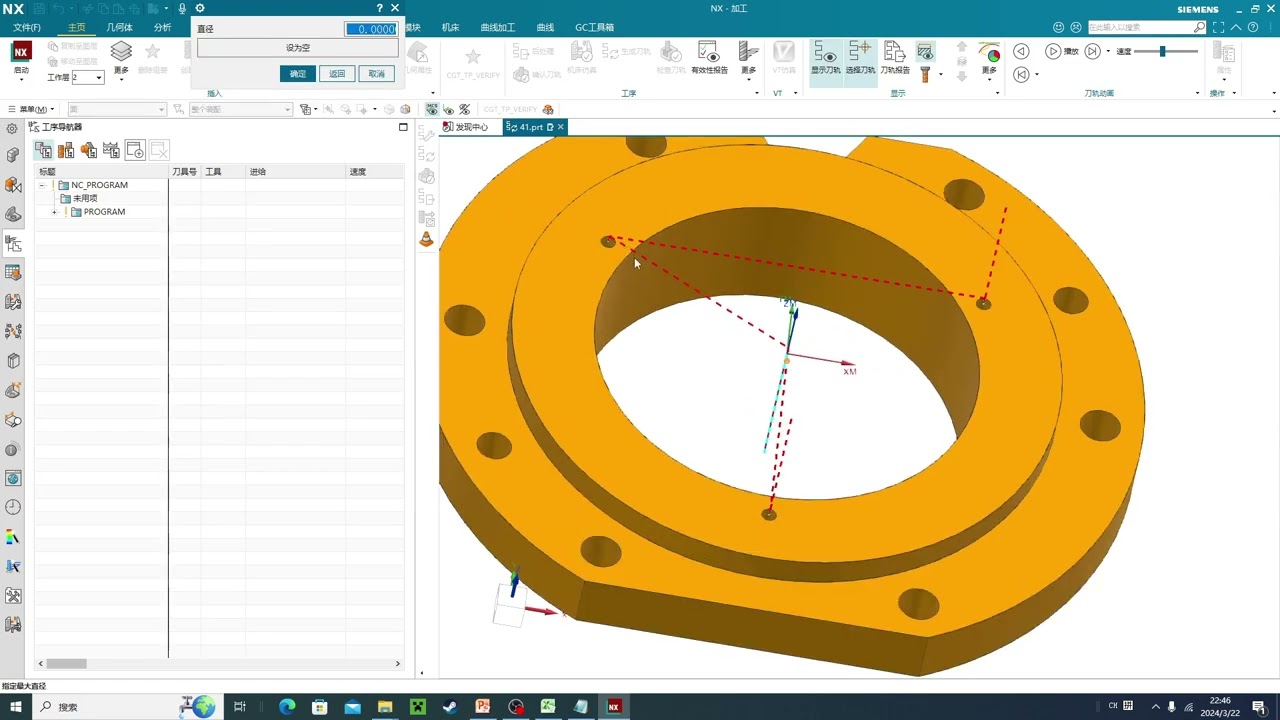The height and width of the screenshot is (720, 1280).
Task: Open dialog settings gear icon
Action: pos(200,8)
